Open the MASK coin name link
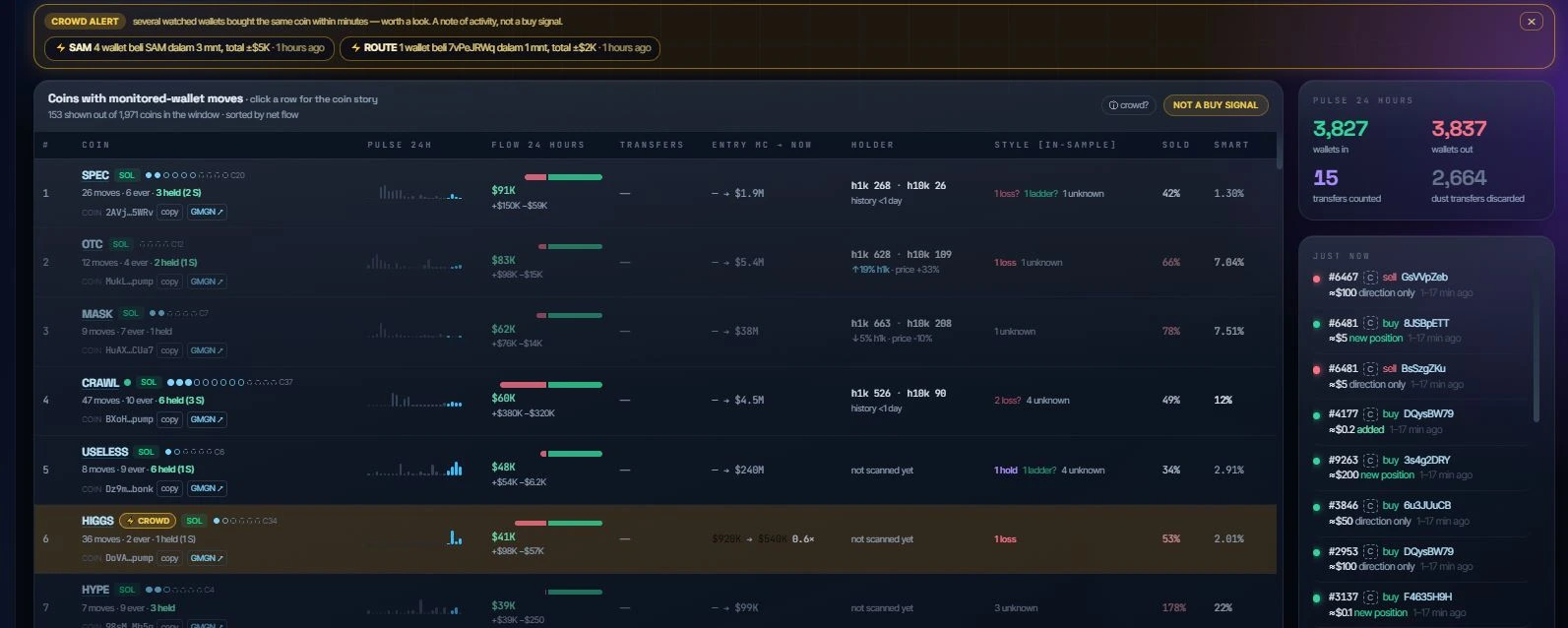The image size is (1568, 628). (97, 314)
